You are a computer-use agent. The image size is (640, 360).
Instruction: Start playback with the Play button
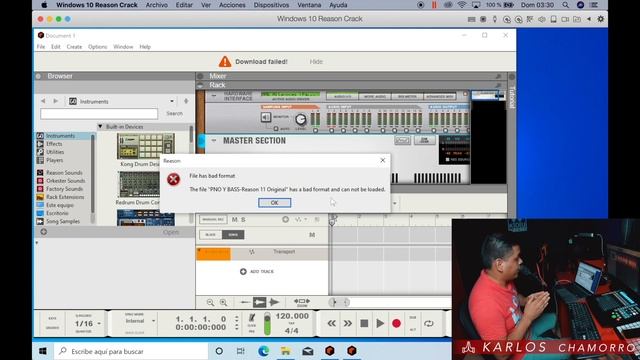pos(380,324)
